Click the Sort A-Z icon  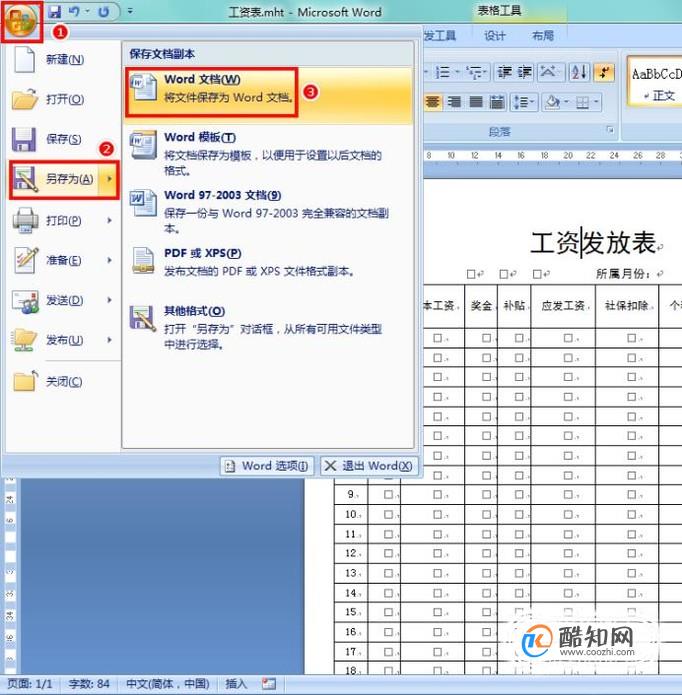580,72
